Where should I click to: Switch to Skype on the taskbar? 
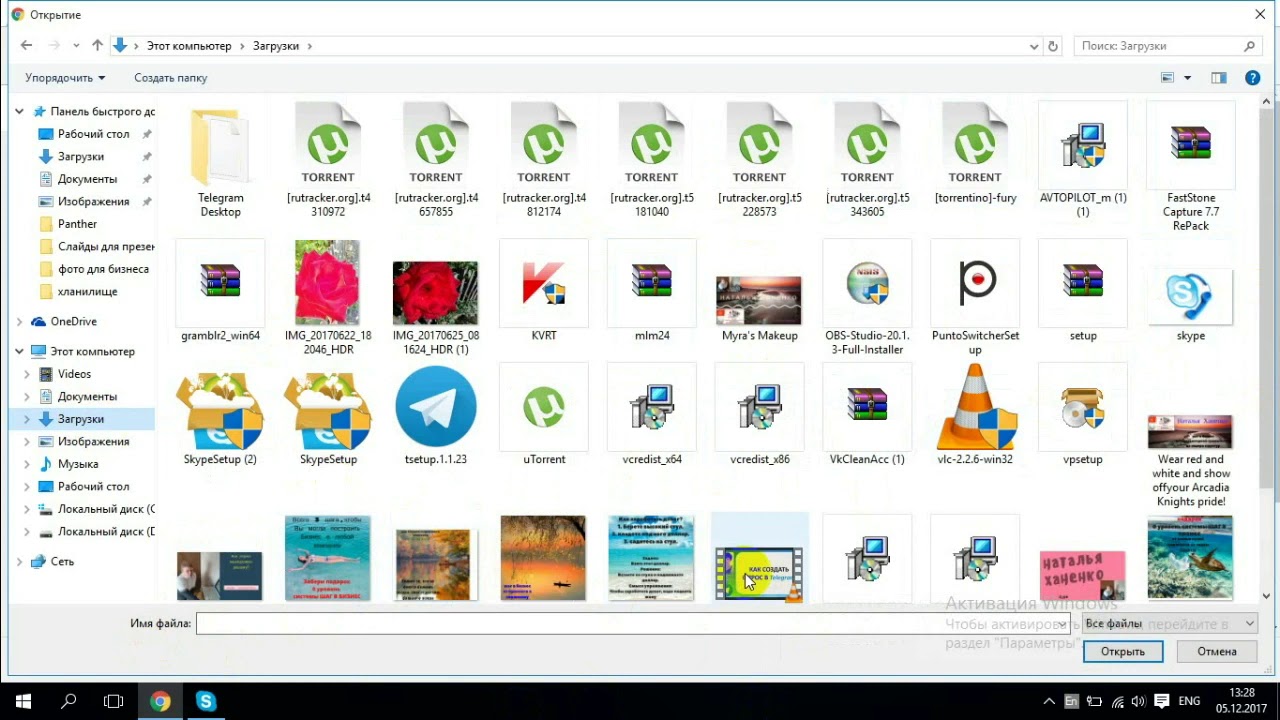(x=206, y=701)
